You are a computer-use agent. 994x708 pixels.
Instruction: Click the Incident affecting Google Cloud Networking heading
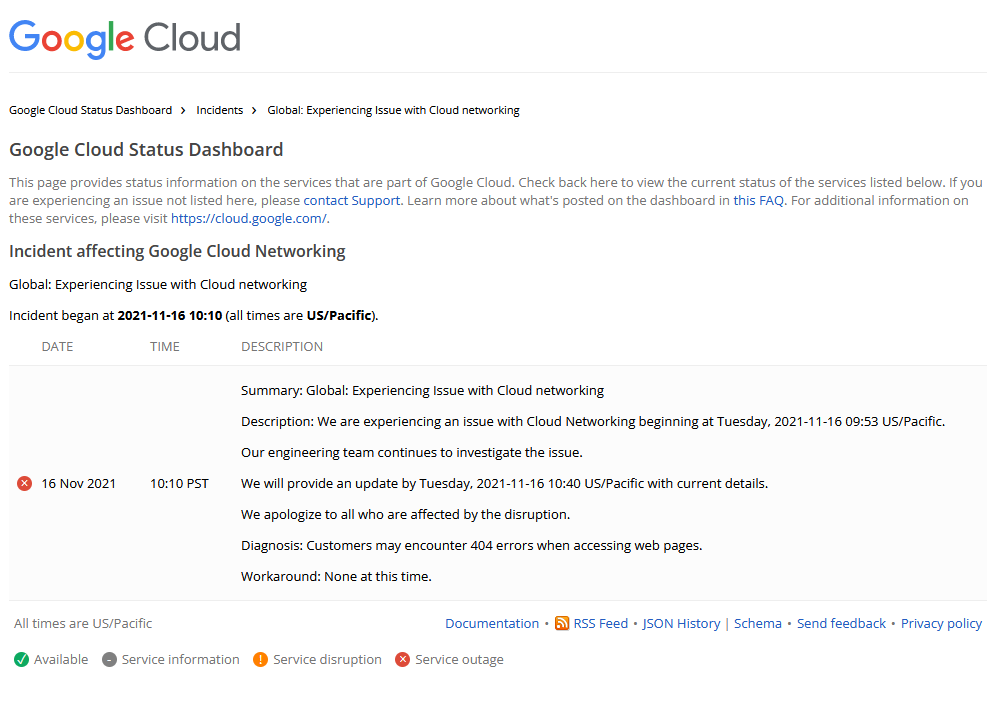point(177,252)
